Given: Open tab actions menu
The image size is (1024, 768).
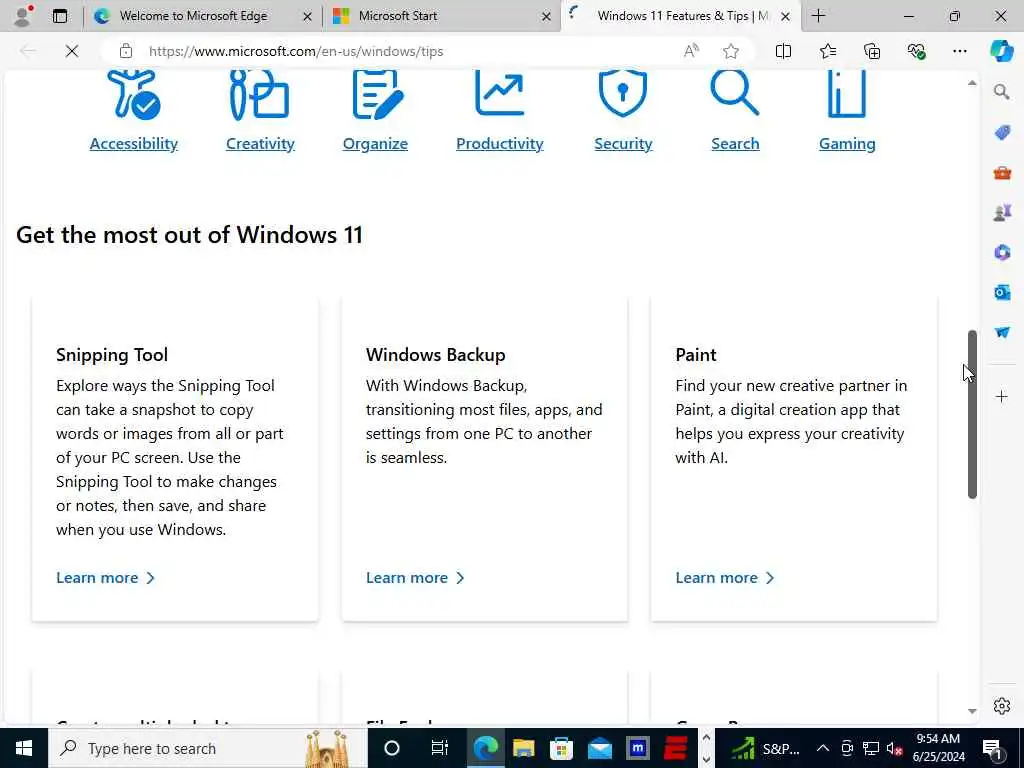Looking at the screenshot, I should click(60, 16).
